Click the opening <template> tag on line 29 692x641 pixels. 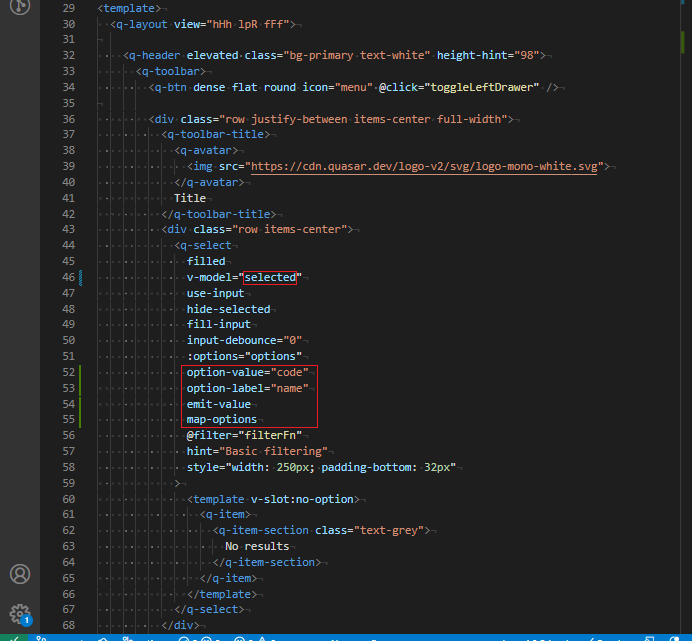click(x=129, y=8)
